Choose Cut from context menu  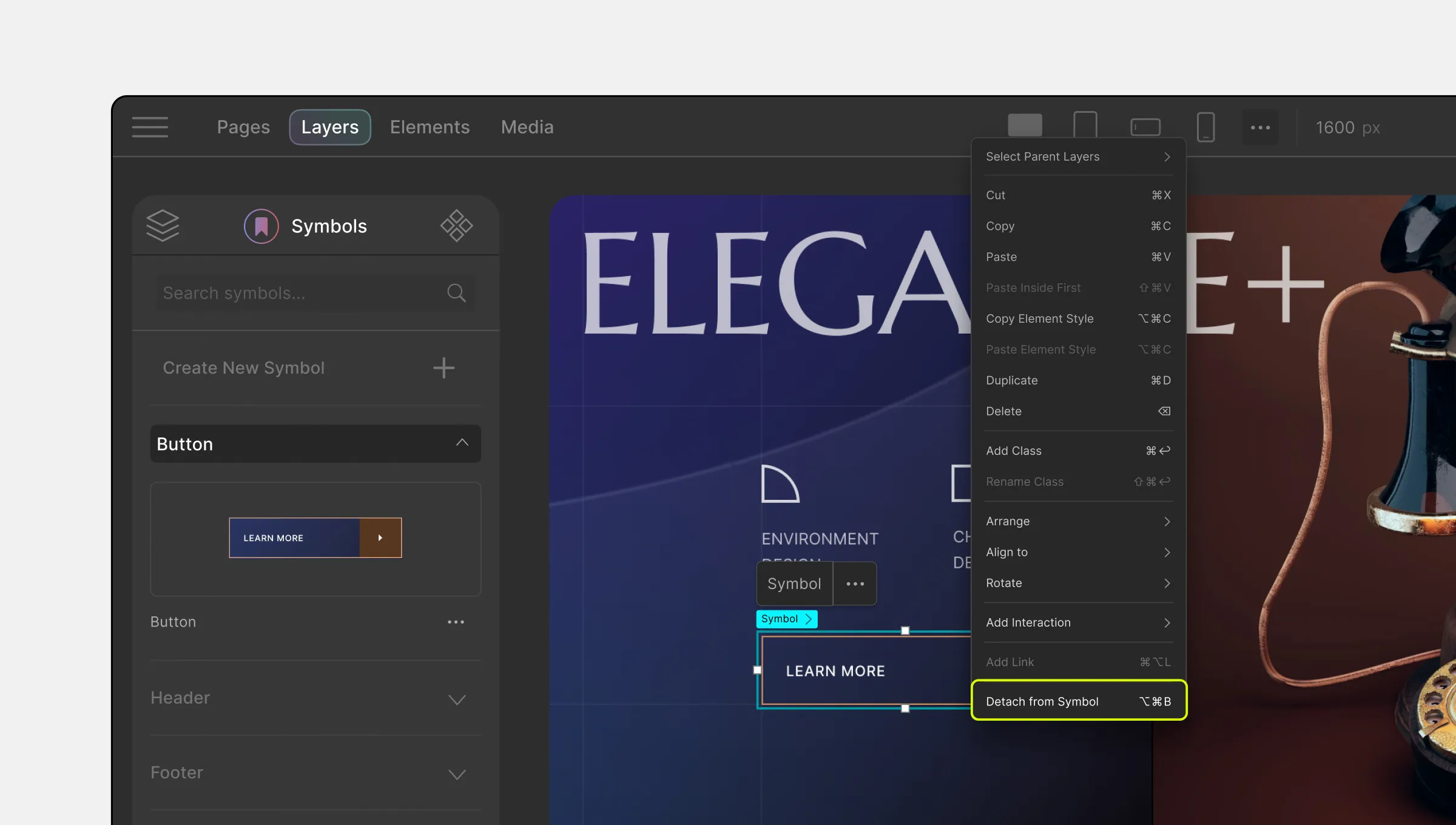click(1078, 195)
